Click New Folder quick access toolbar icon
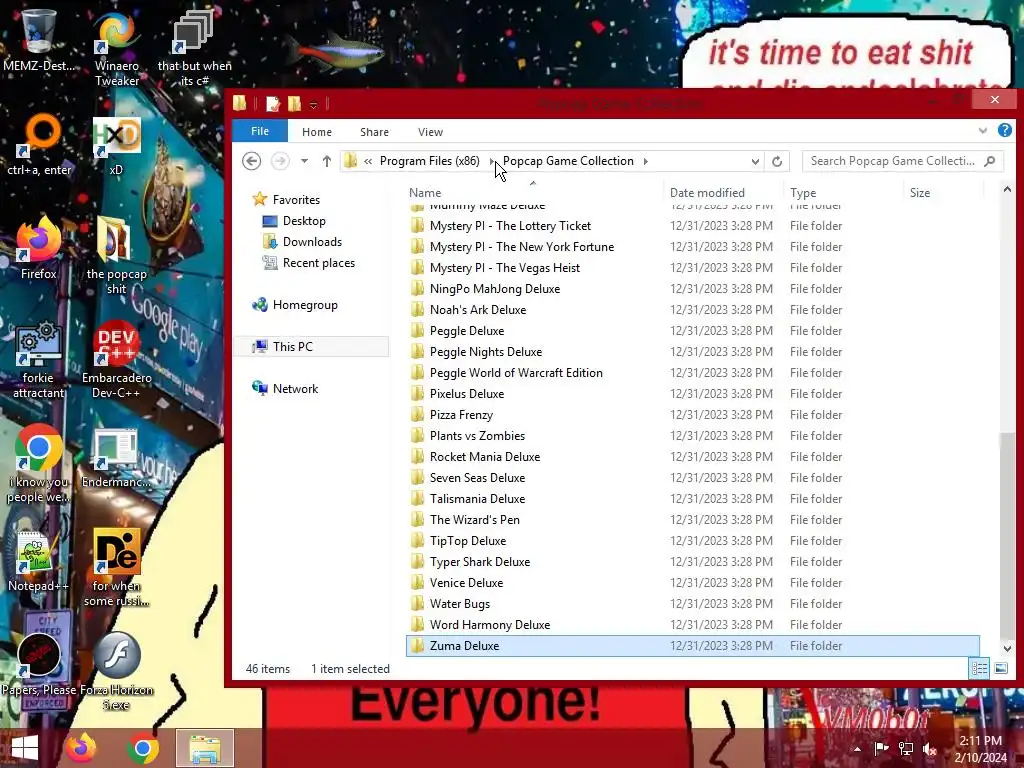 click(x=295, y=103)
